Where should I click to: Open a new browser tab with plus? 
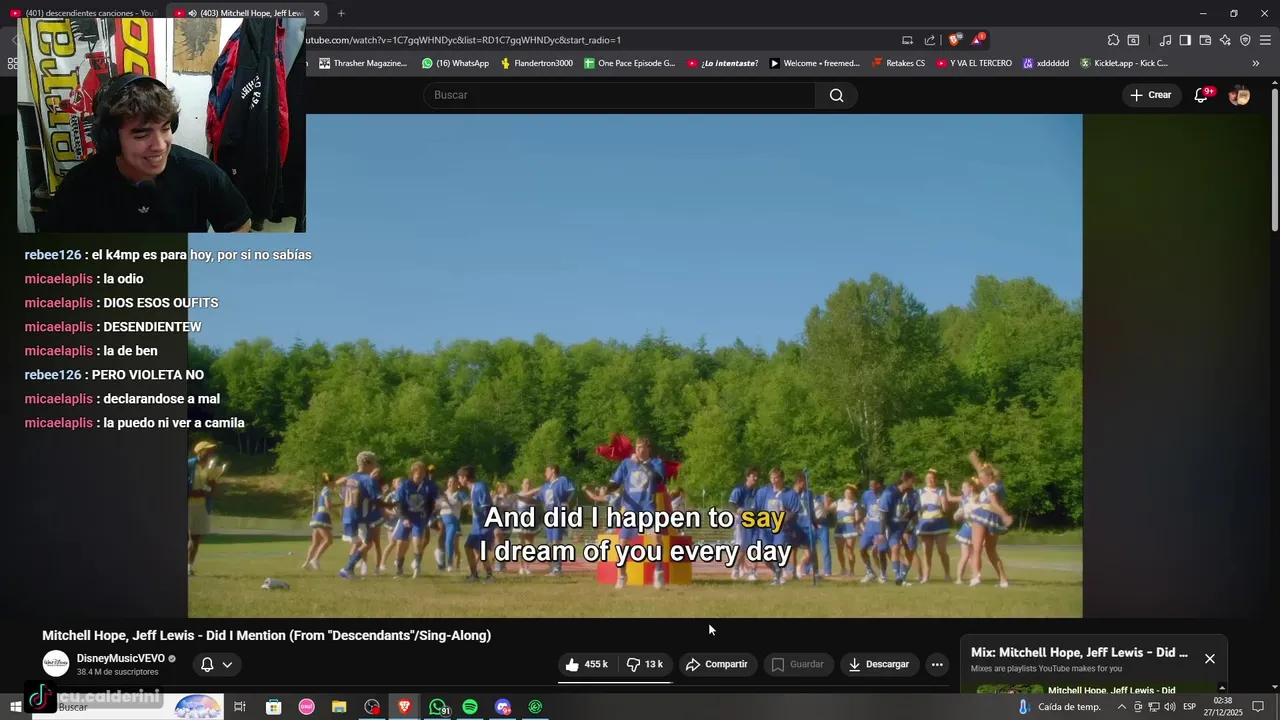[x=341, y=13]
